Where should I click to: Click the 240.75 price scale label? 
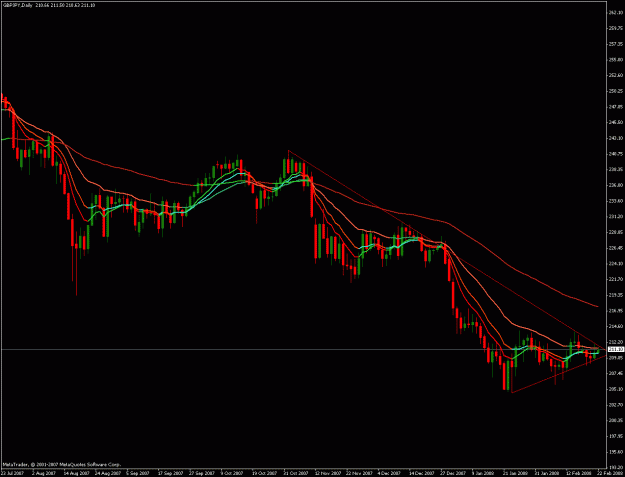616,153
